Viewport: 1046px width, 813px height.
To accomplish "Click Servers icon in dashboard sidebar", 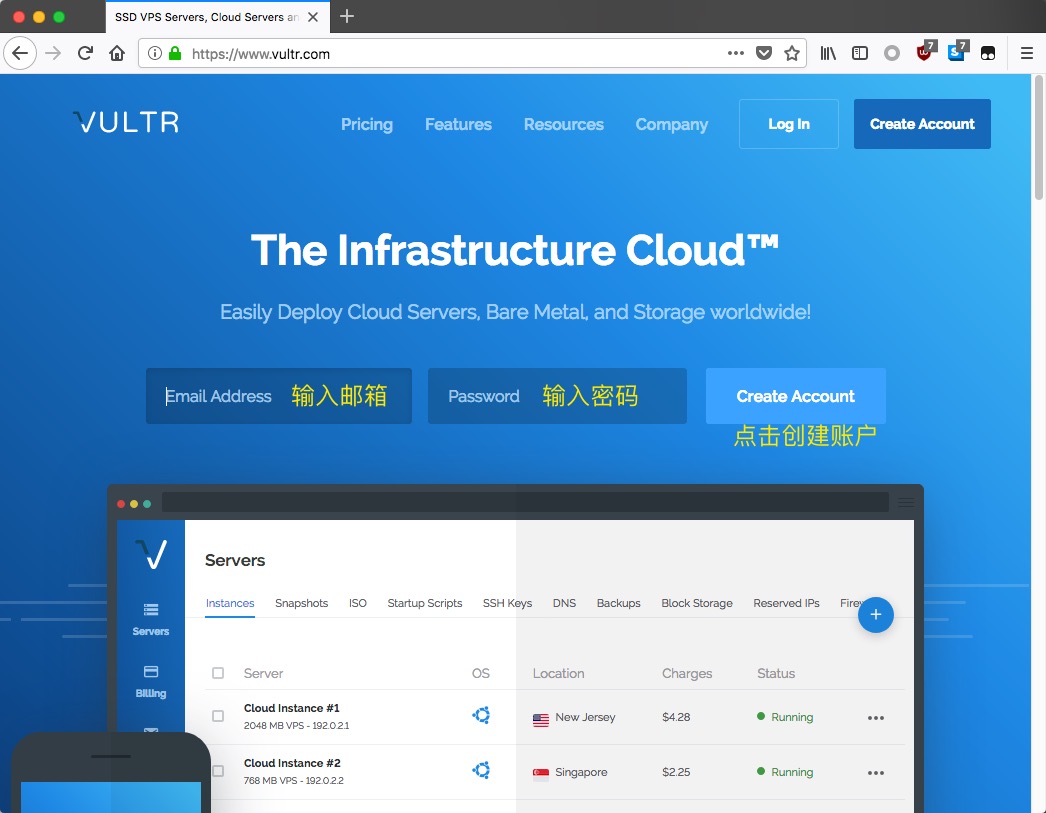I will 151,620.
